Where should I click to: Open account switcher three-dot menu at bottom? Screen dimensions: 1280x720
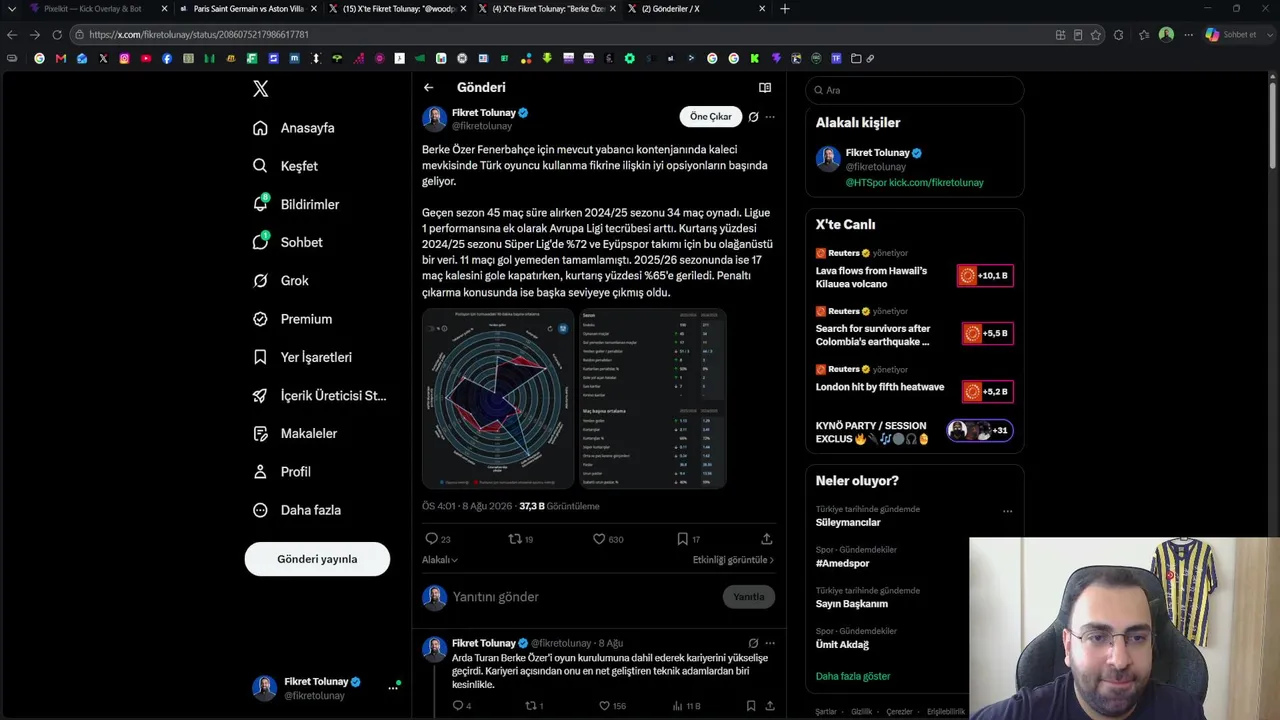pyautogui.click(x=393, y=688)
